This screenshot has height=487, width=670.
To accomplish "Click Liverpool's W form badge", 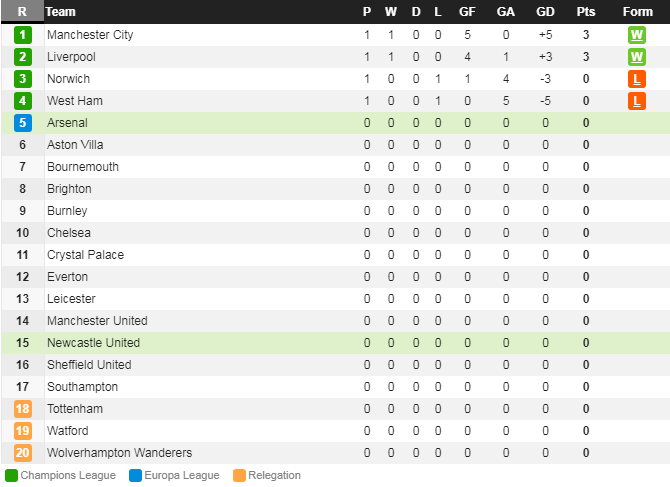I will coord(637,57).
